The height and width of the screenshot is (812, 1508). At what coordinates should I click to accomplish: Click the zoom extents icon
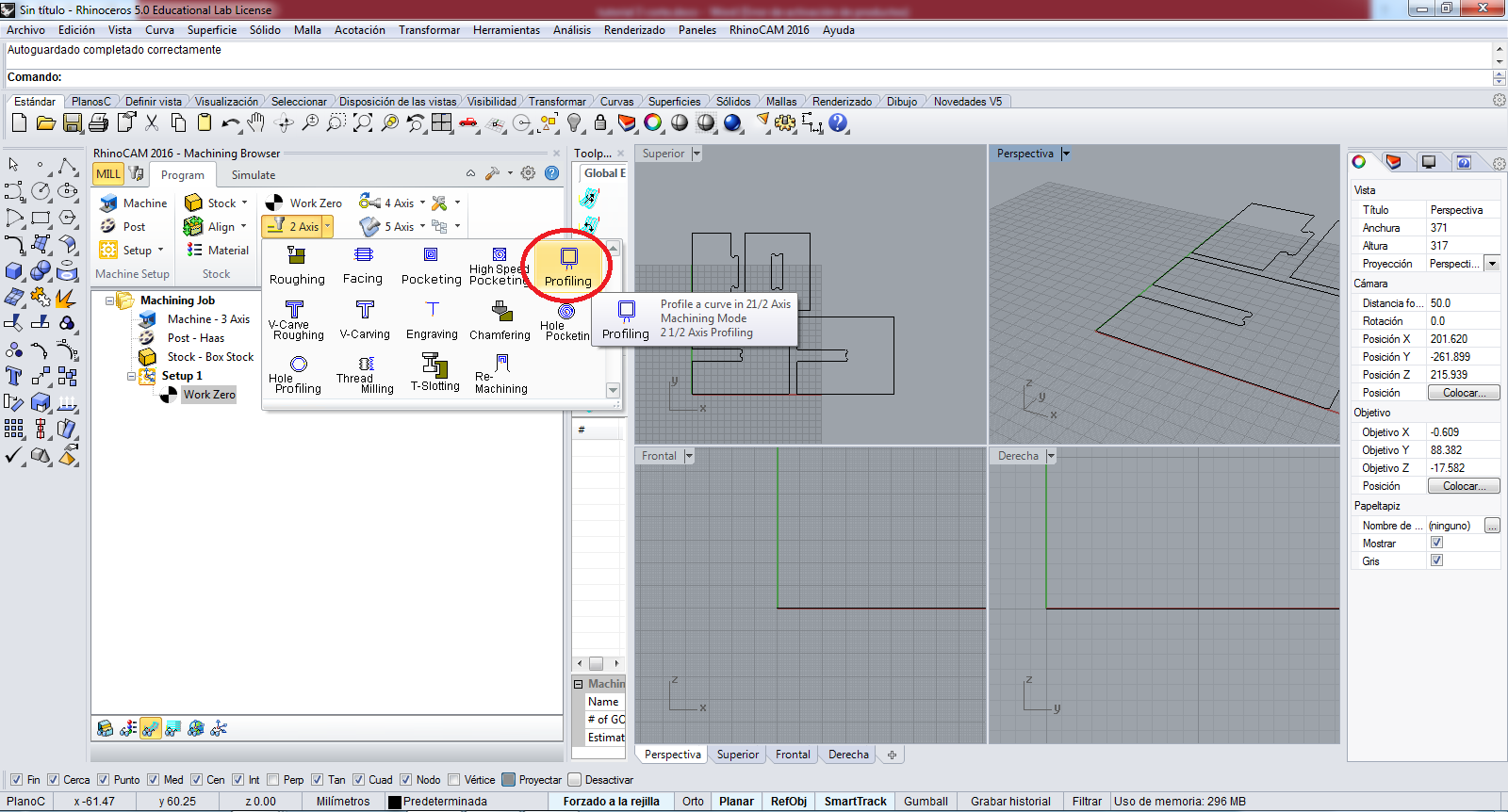pos(363,122)
